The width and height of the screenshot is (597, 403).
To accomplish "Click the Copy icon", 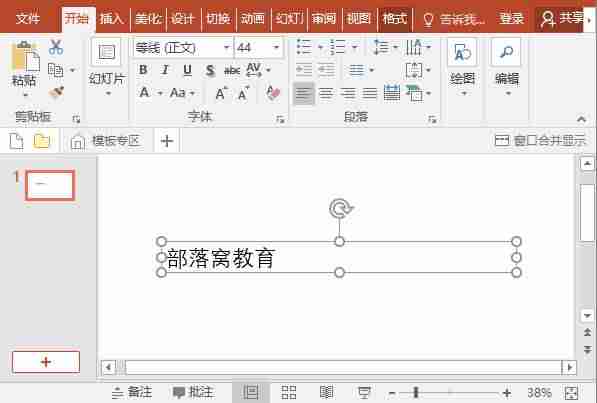I will pyautogui.click(x=56, y=70).
